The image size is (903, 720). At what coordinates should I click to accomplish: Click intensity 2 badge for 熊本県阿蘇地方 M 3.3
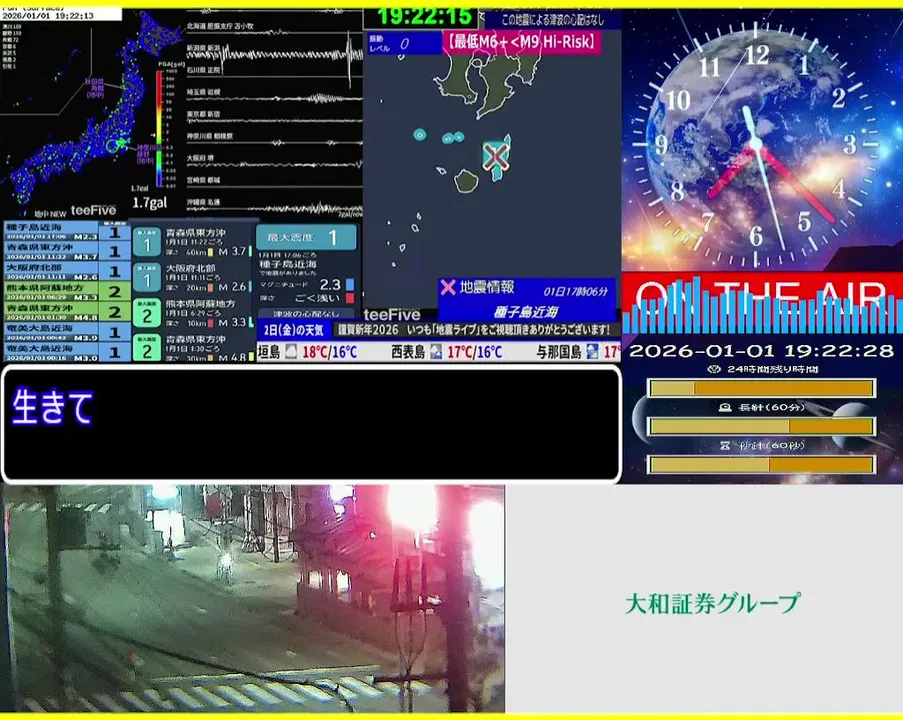[146, 314]
